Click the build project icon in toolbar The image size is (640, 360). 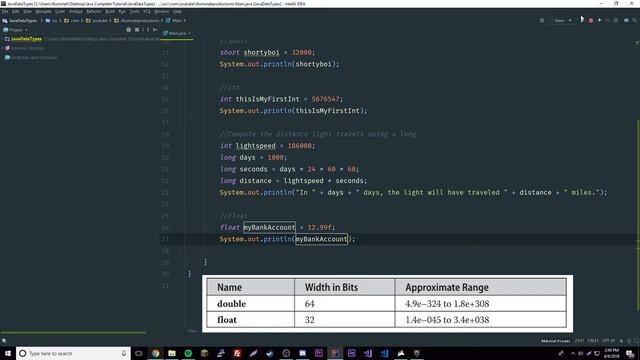click(x=542, y=20)
